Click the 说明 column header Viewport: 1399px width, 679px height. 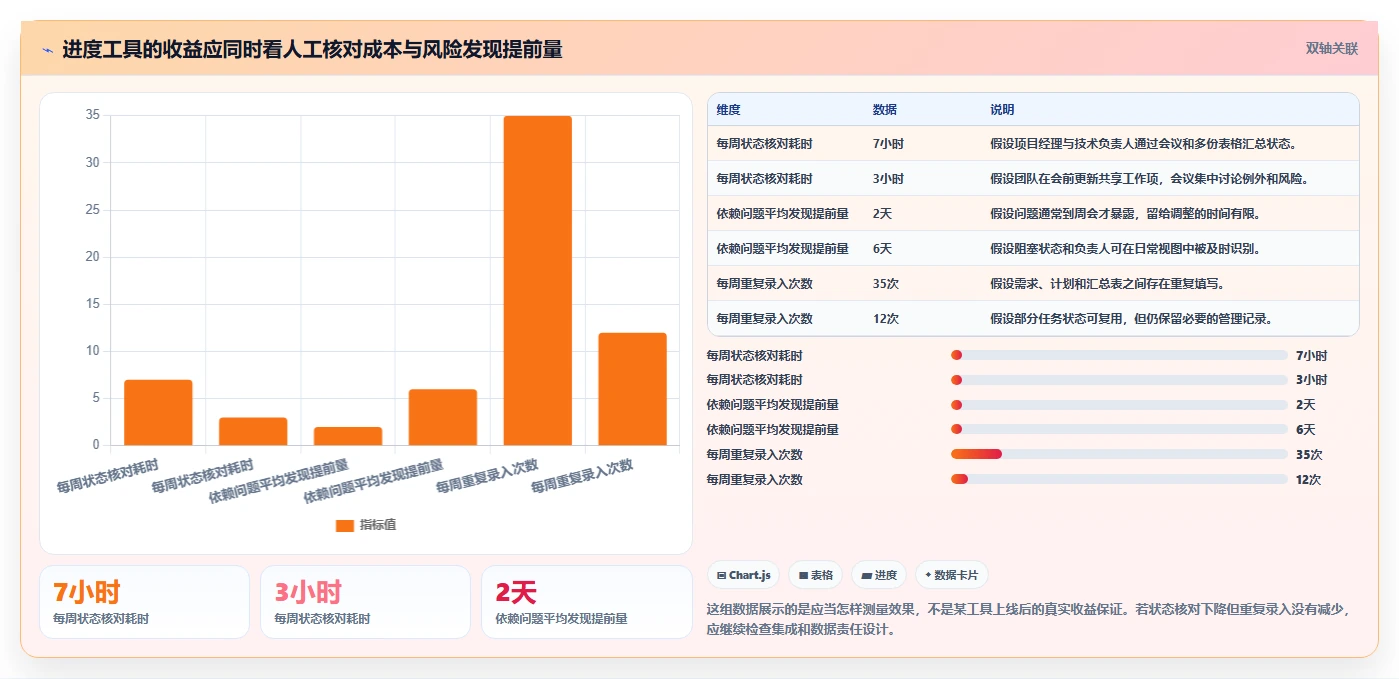click(1002, 109)
